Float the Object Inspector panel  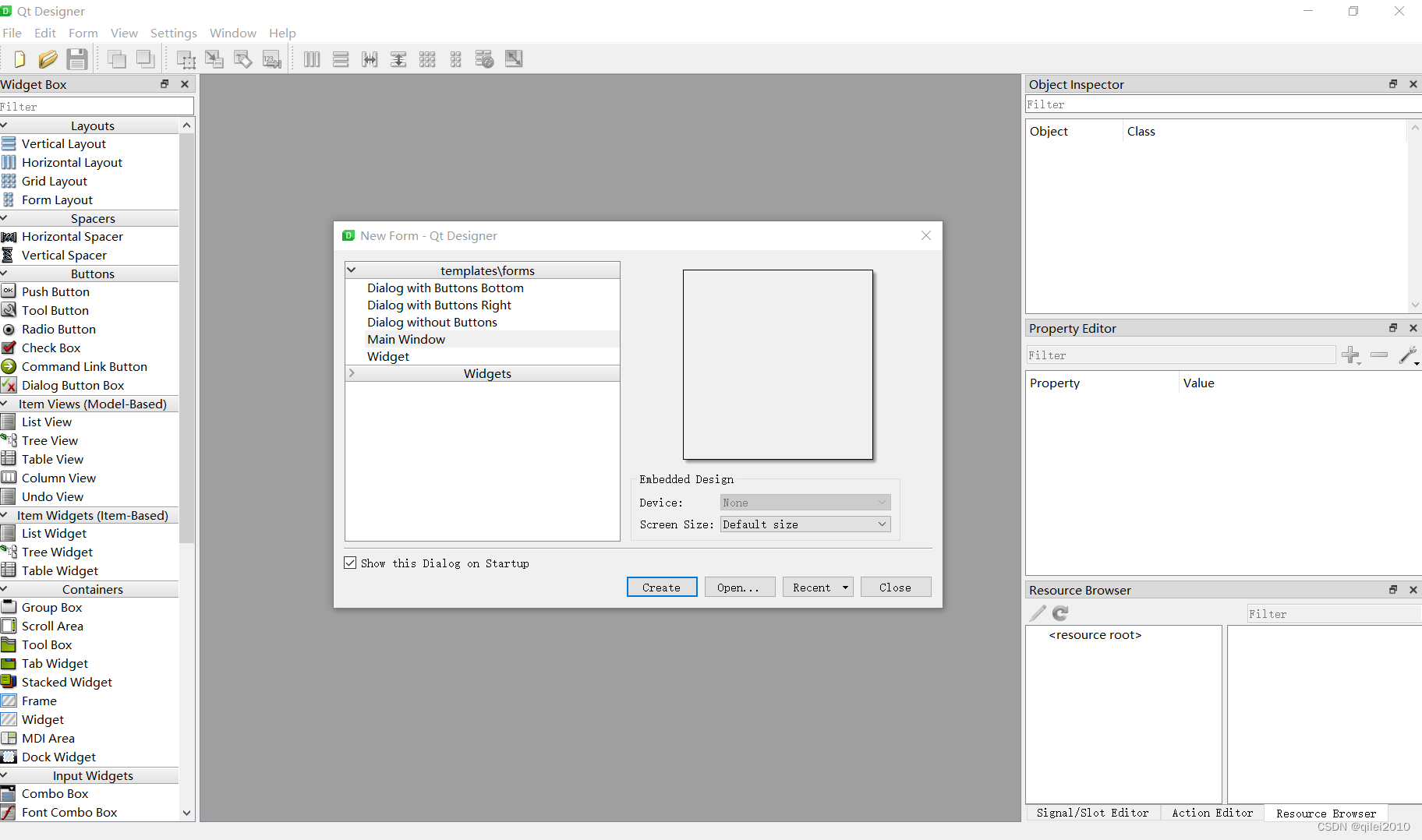pyautogui.click(x=1393, y=84)
